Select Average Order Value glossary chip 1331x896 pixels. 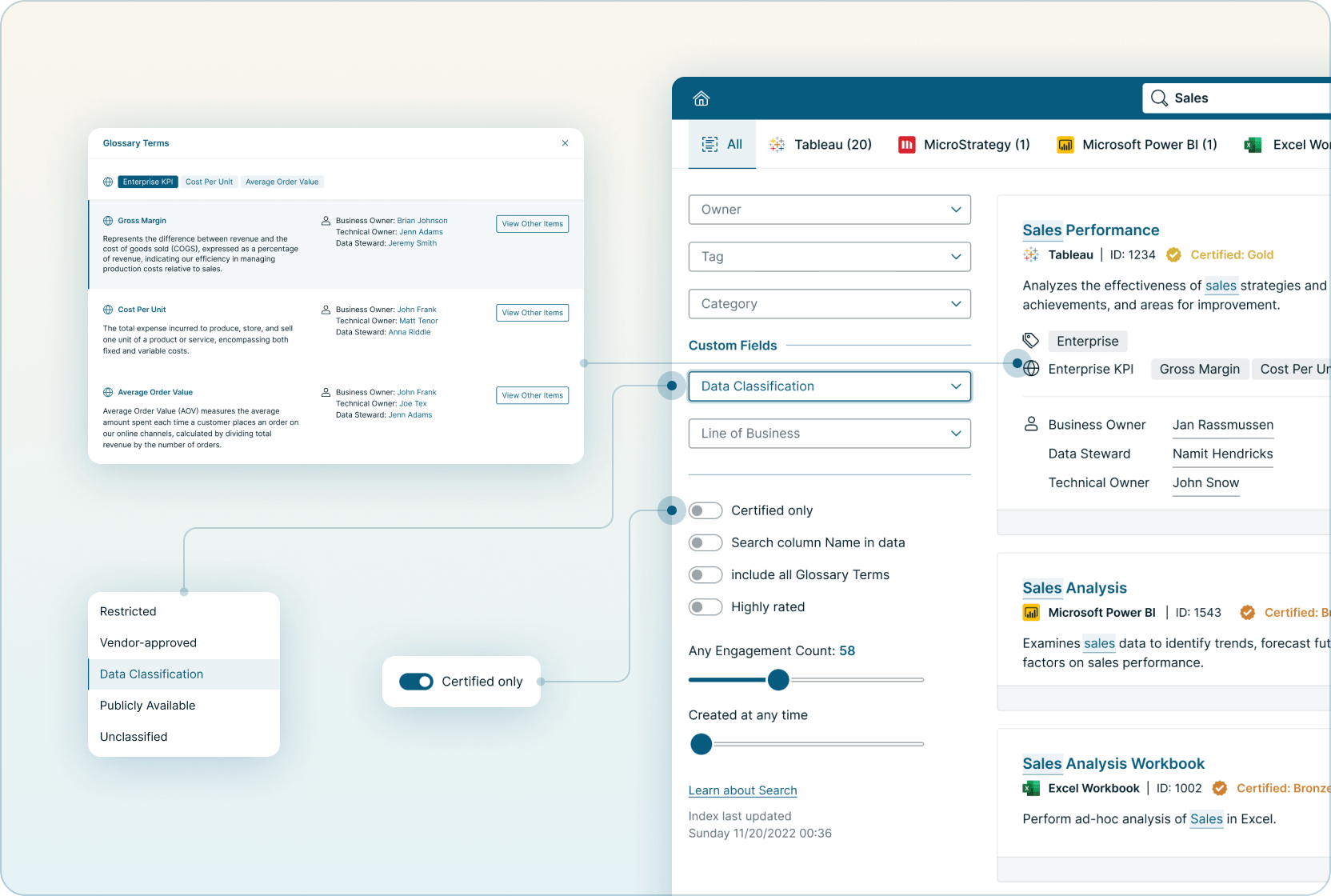282,182
